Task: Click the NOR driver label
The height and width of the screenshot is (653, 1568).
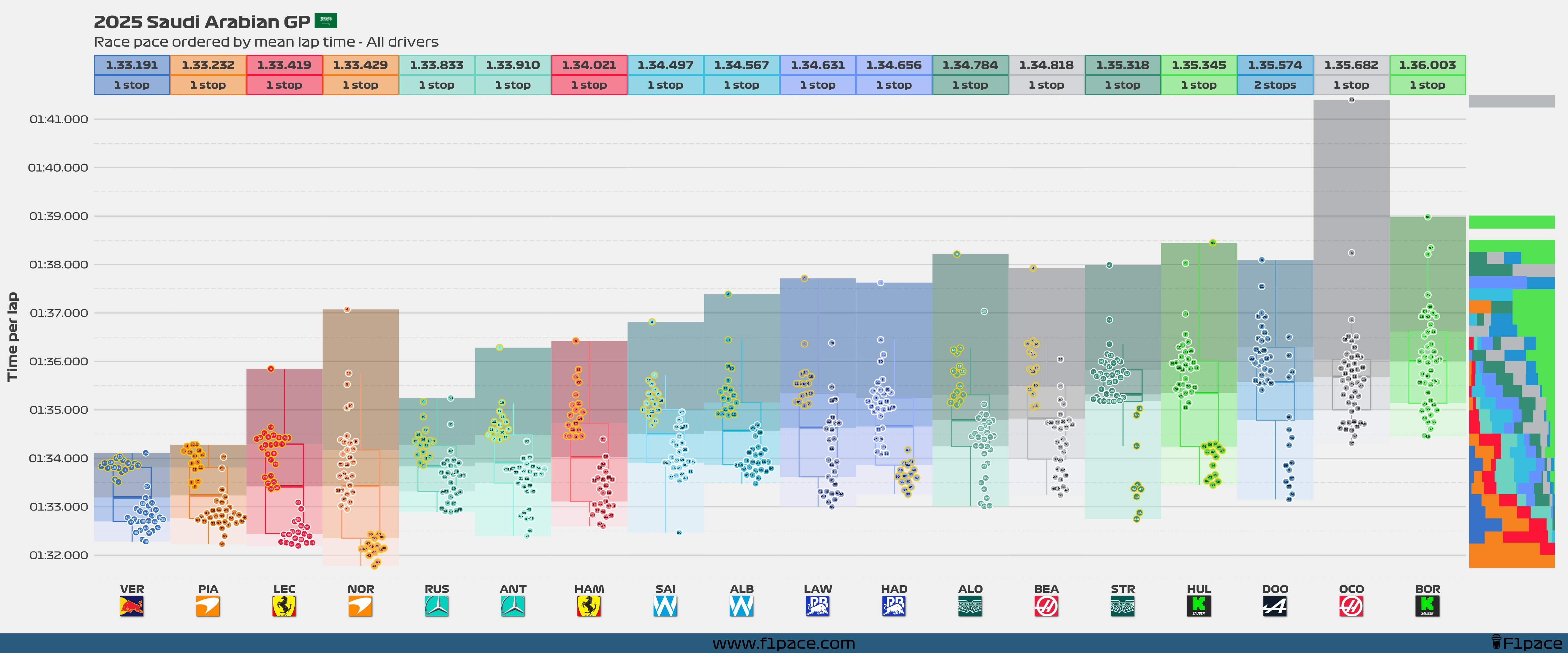Action: [x=360, y=589]
